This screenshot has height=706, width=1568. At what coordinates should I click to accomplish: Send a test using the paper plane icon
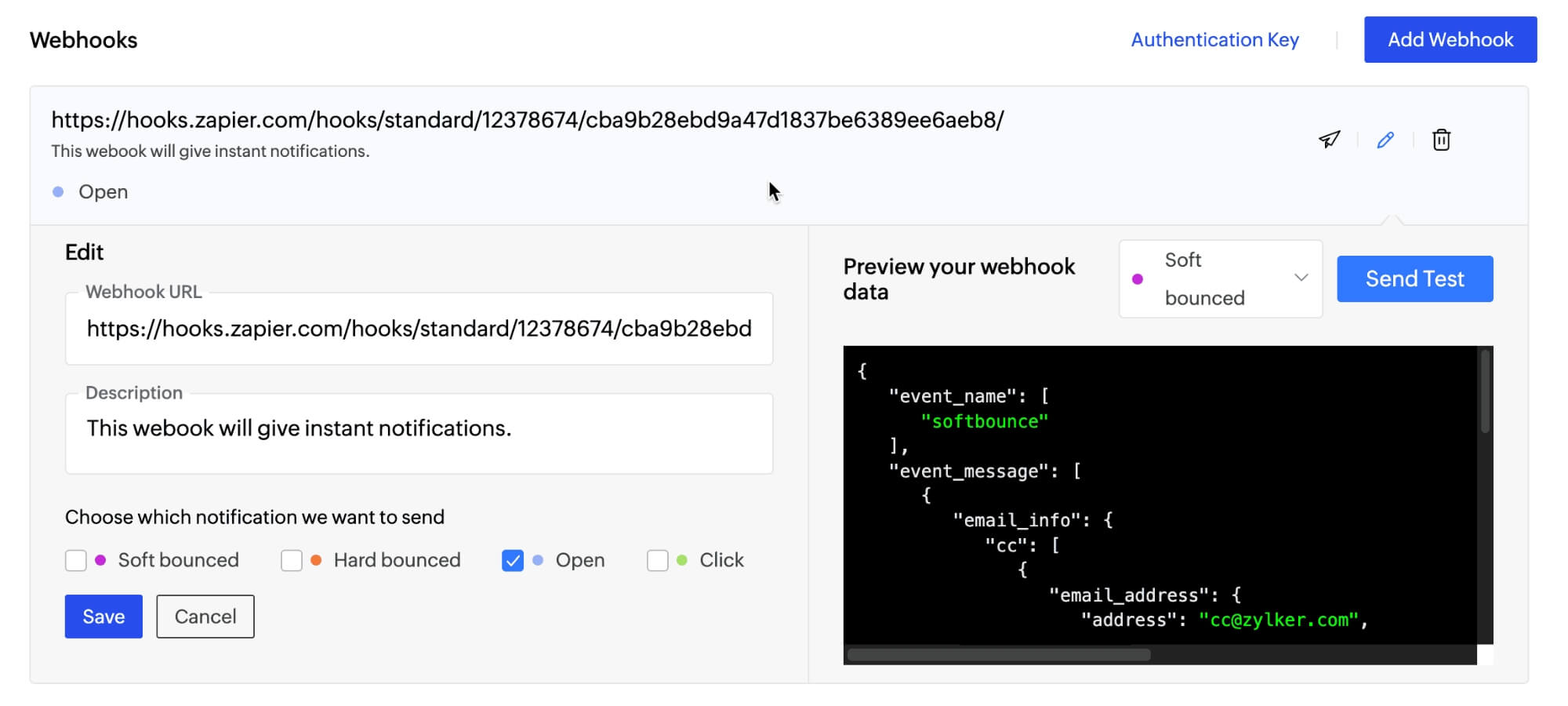pos(1329,140)
